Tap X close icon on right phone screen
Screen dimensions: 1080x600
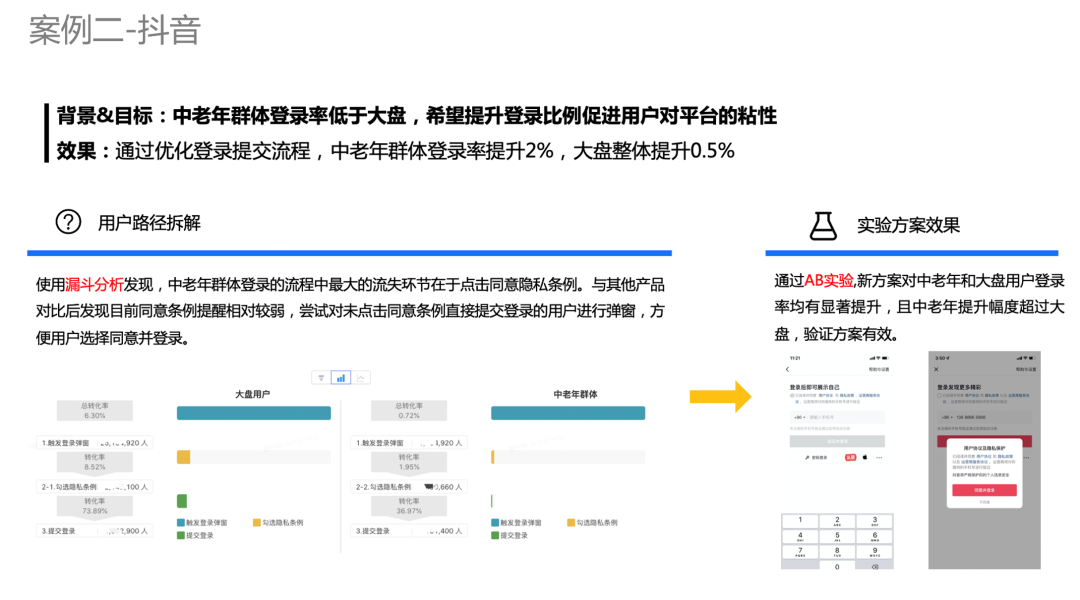936,369
